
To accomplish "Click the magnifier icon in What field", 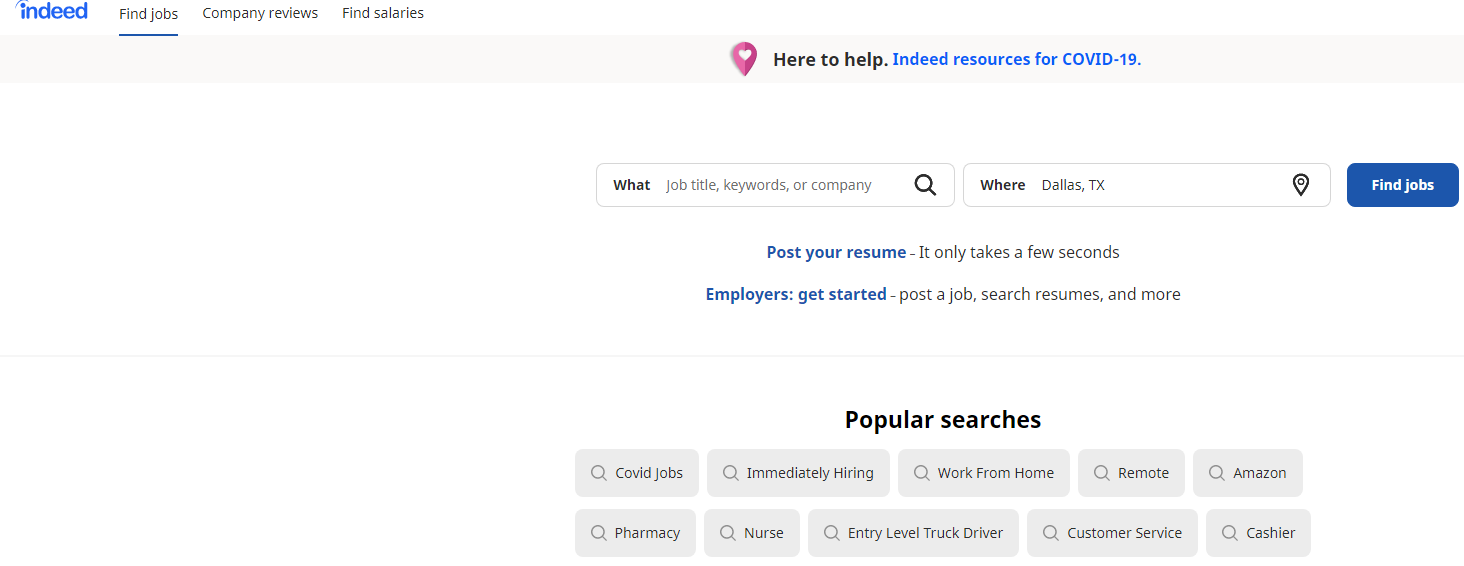I will point(925,185).
